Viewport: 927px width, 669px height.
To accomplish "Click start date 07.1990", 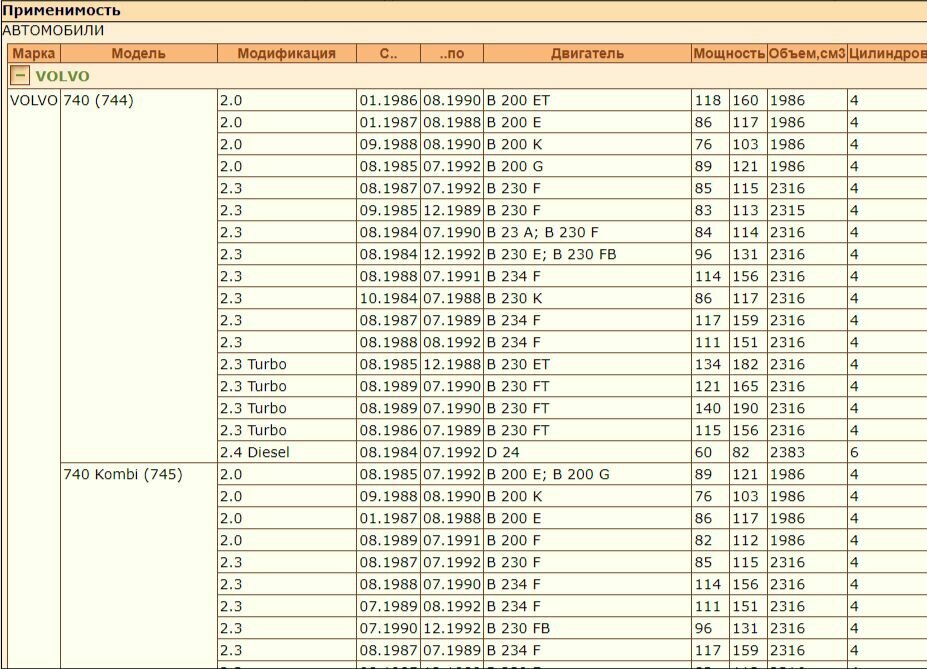I will point(388,628).
